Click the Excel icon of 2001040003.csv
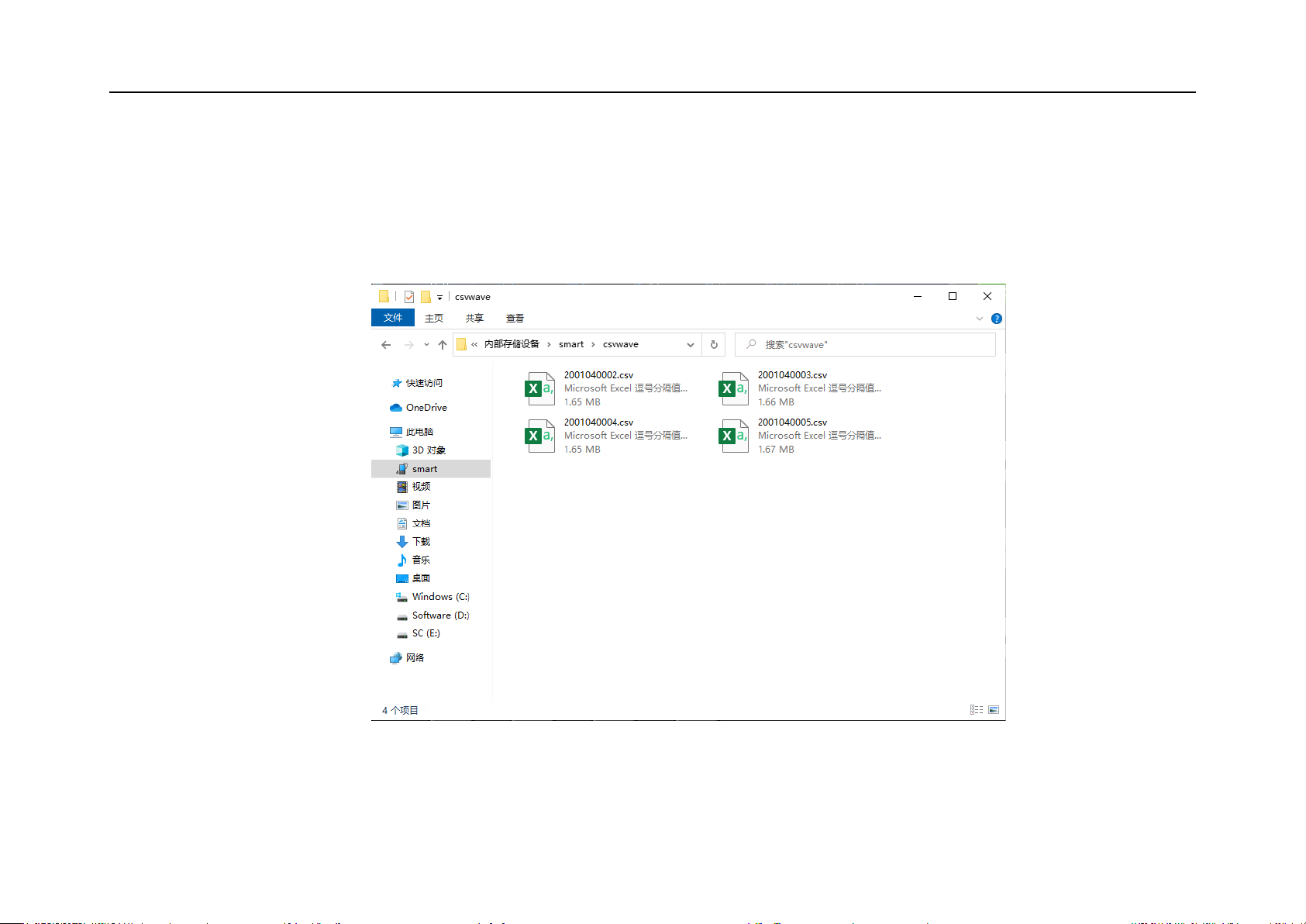 point(734,388)
